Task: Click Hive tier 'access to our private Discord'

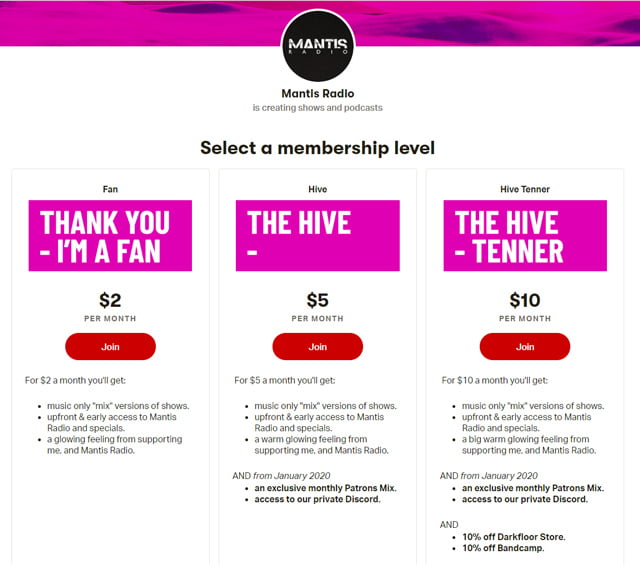Action: (x=317, y=499)
